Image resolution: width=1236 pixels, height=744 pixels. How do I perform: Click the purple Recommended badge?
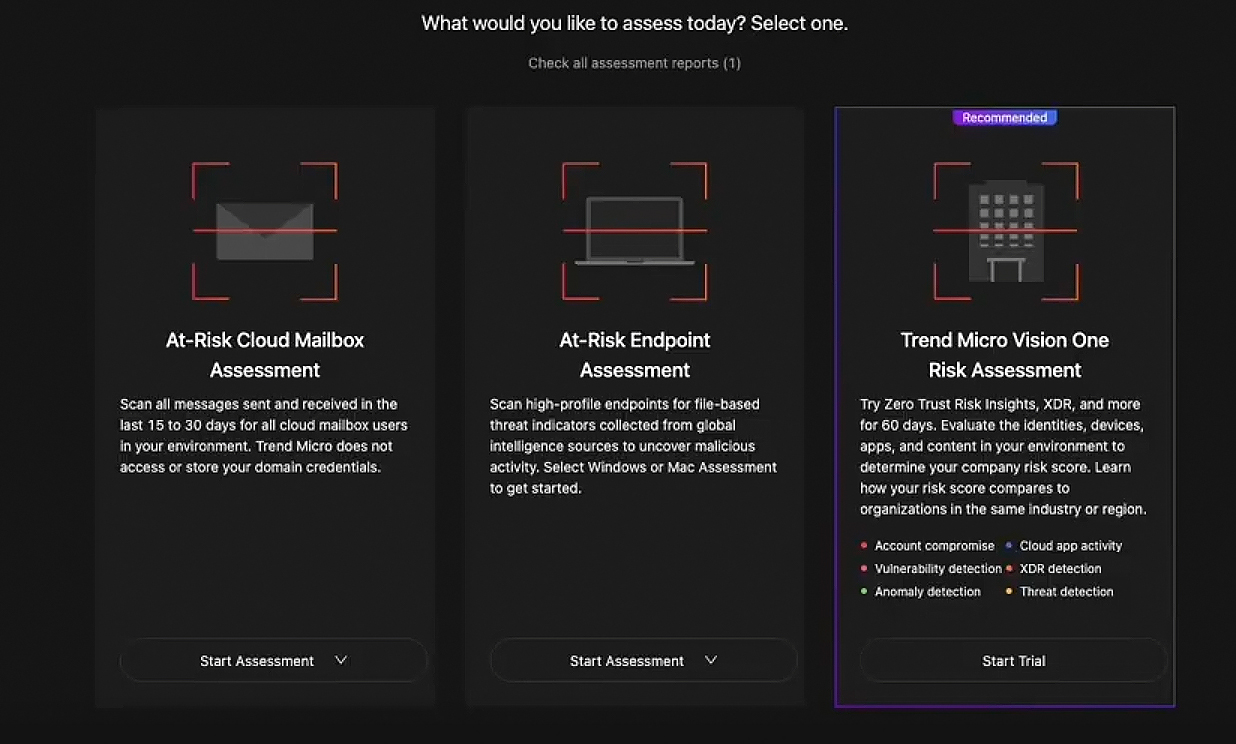click(1005, 118)
